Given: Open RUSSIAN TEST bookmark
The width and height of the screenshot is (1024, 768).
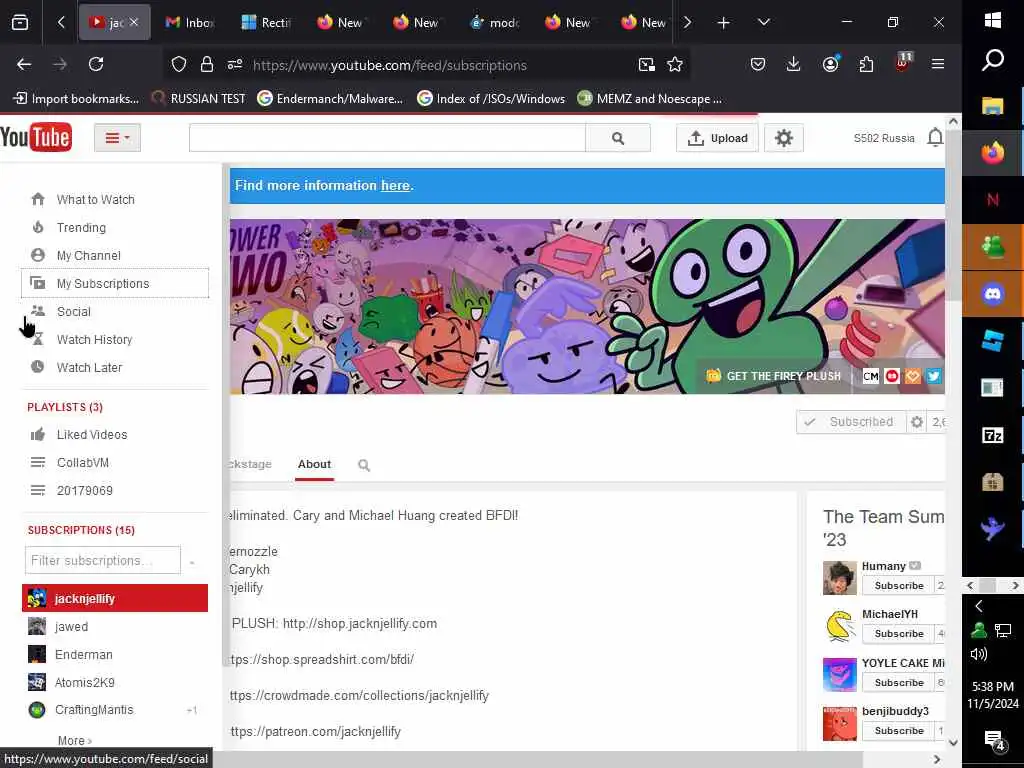Looking at the screenshot, I should [199, 99].
